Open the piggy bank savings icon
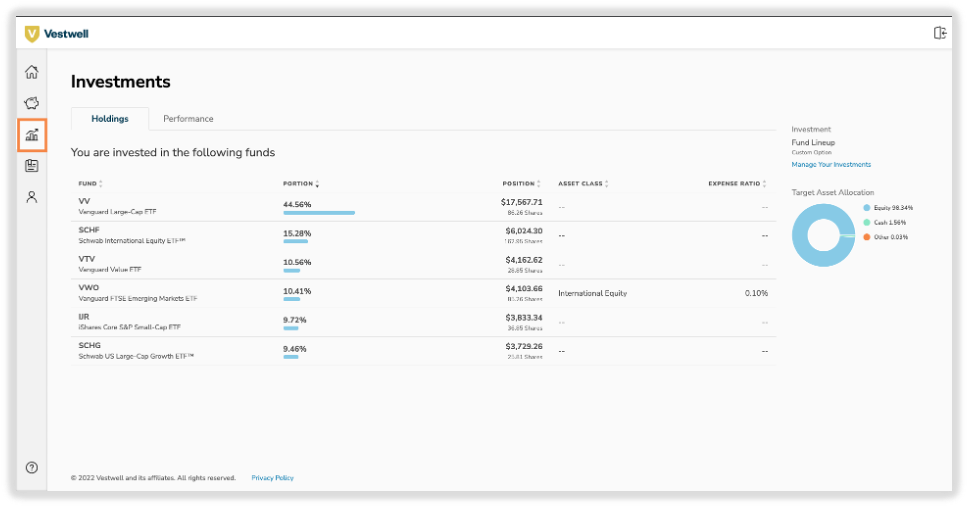The width and height of the screenshot is (968, 508). [31, 103]
